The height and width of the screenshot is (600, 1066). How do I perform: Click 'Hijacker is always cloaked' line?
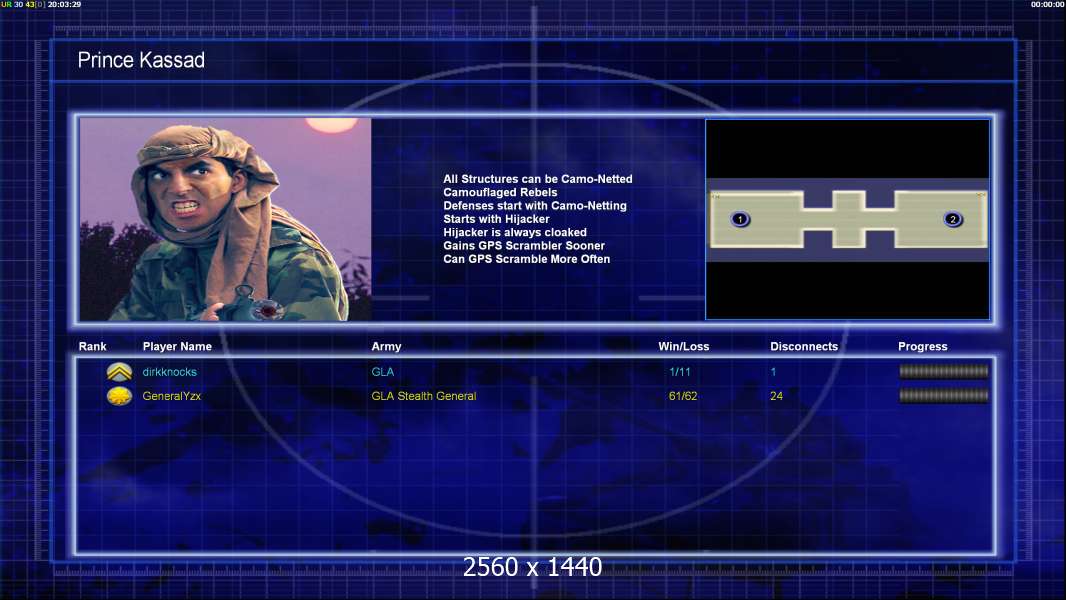[x=515, y=232]
